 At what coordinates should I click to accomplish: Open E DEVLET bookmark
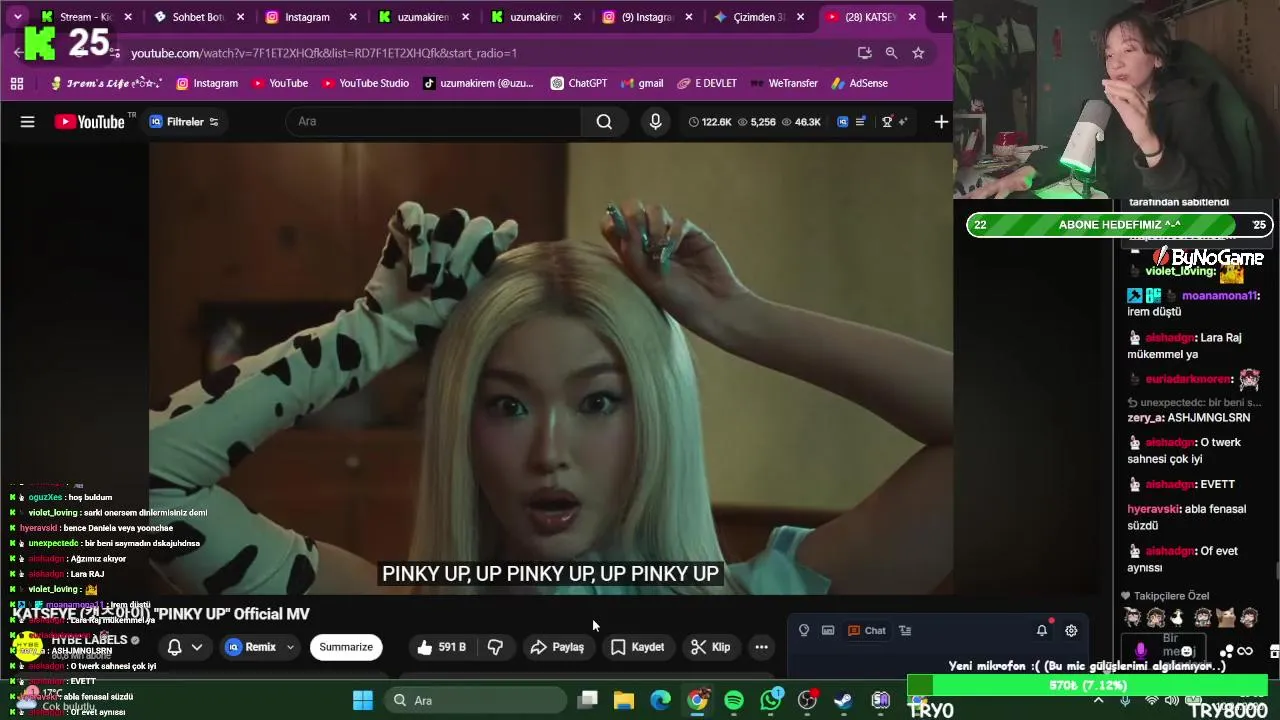pyautogui.click(x=707, y=83)
